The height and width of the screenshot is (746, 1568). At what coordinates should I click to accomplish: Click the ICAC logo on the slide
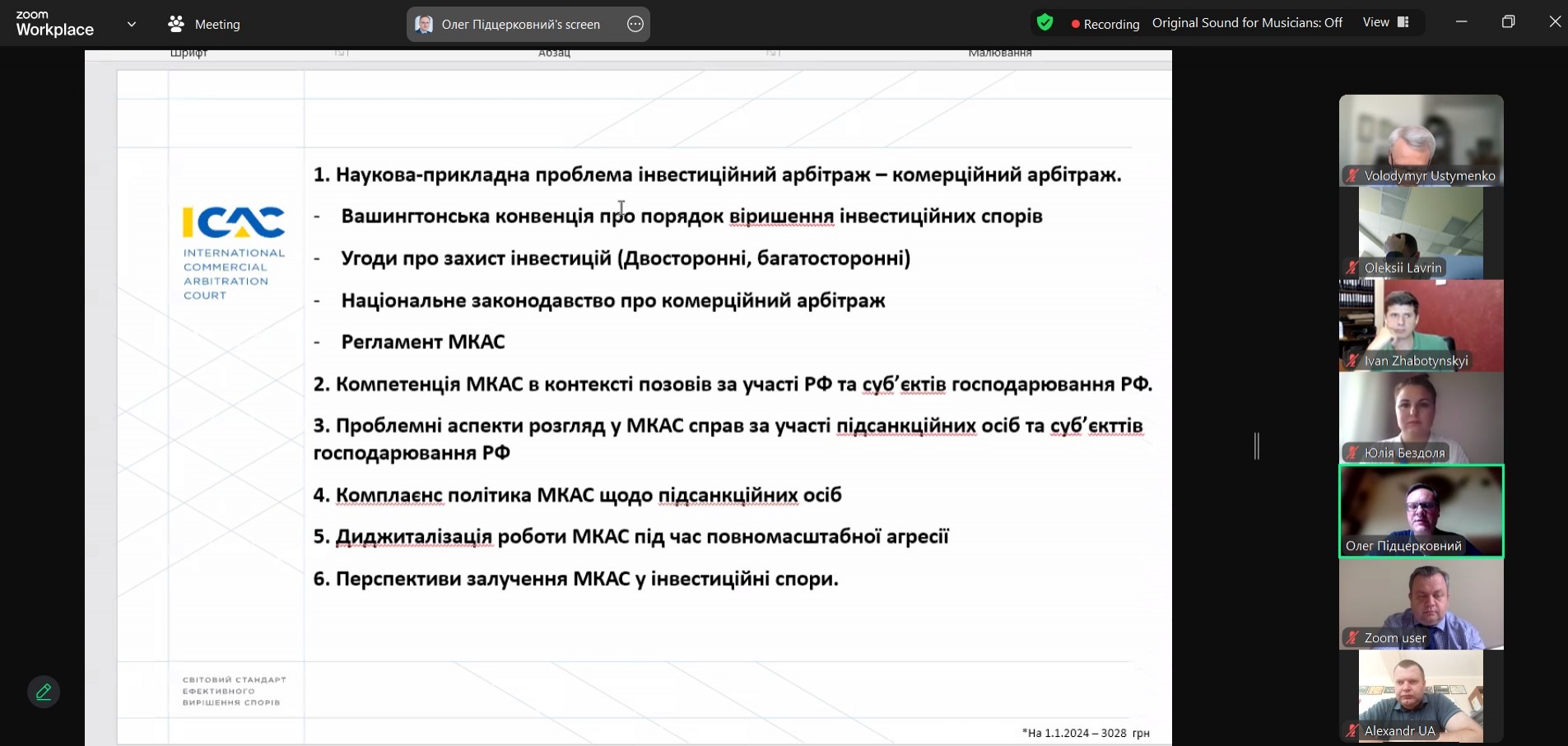click(234, 222)
